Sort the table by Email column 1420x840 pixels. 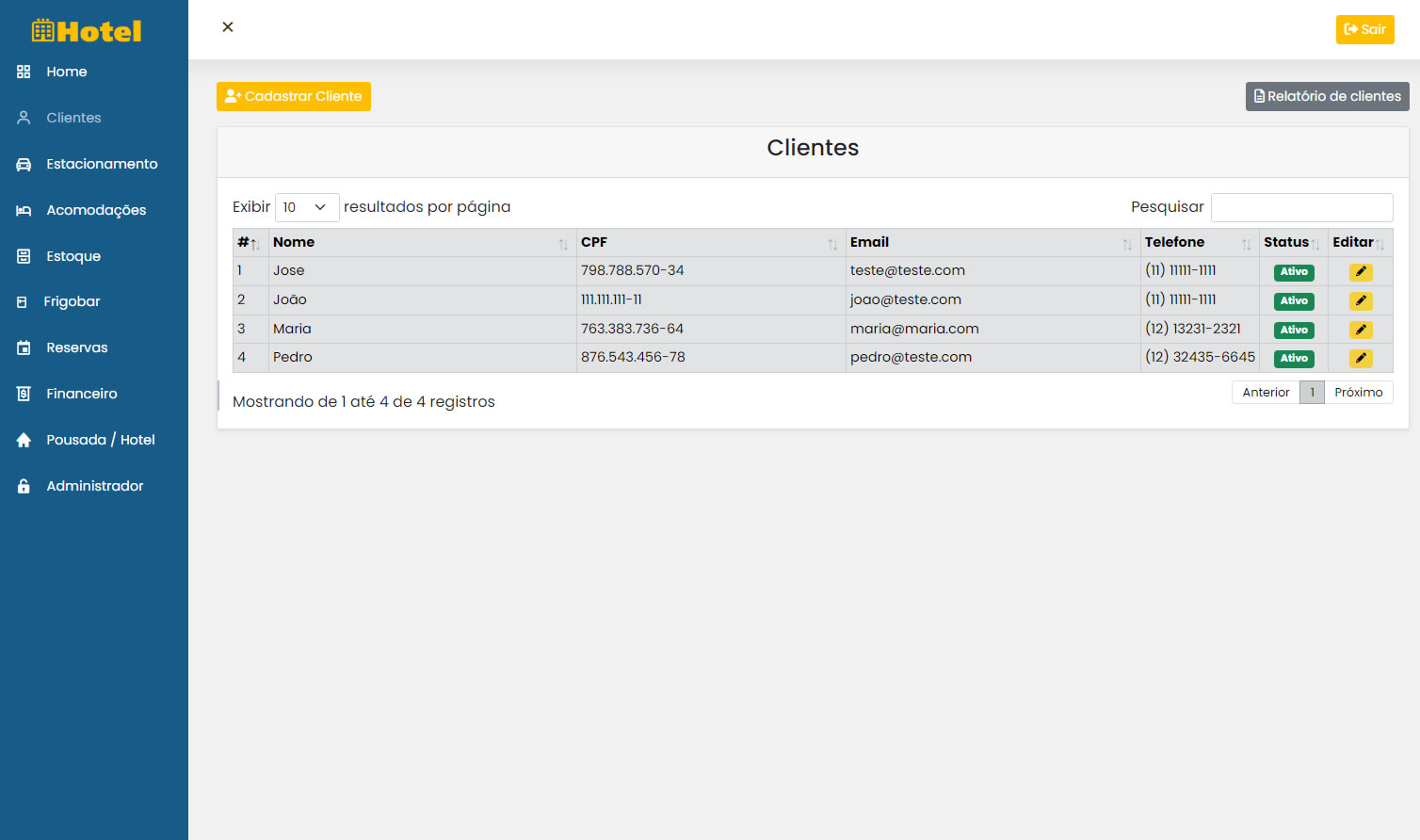(992, 243)
